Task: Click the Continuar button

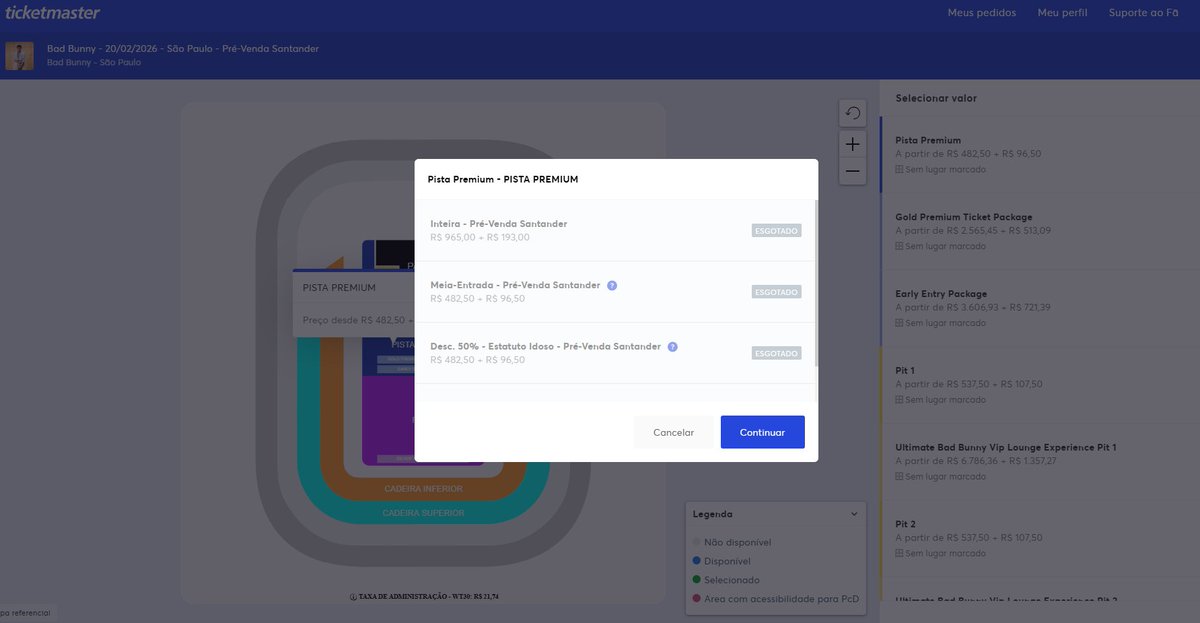Action: pyautogui.click(x=762, y=432)
